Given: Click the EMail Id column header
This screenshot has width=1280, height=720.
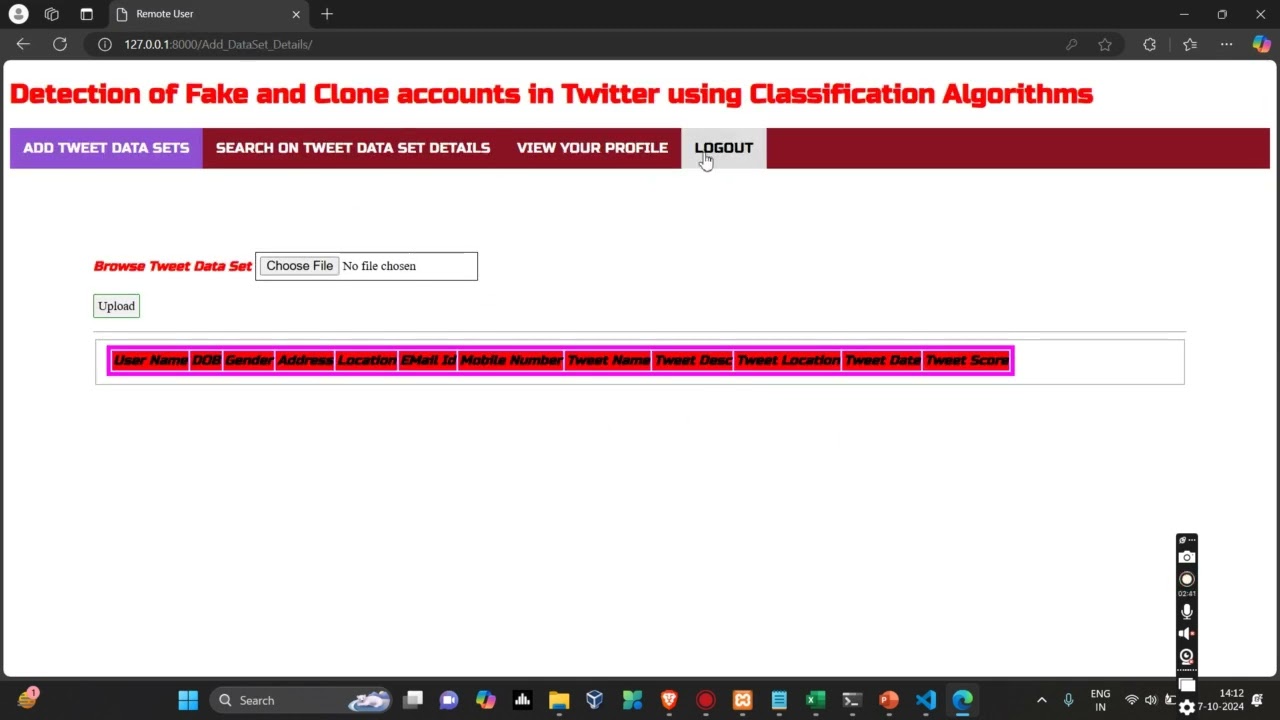Looking at the screenshot, I should 428,360.
